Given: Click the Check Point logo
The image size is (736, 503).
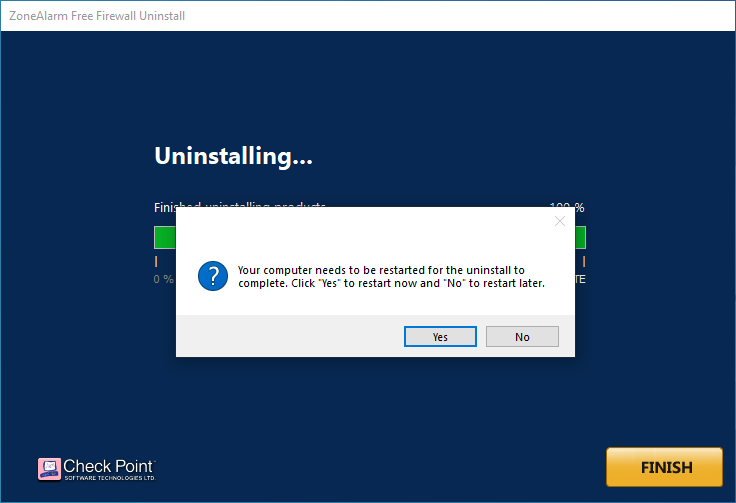Looking at the screenshot, I should [97, 469].
